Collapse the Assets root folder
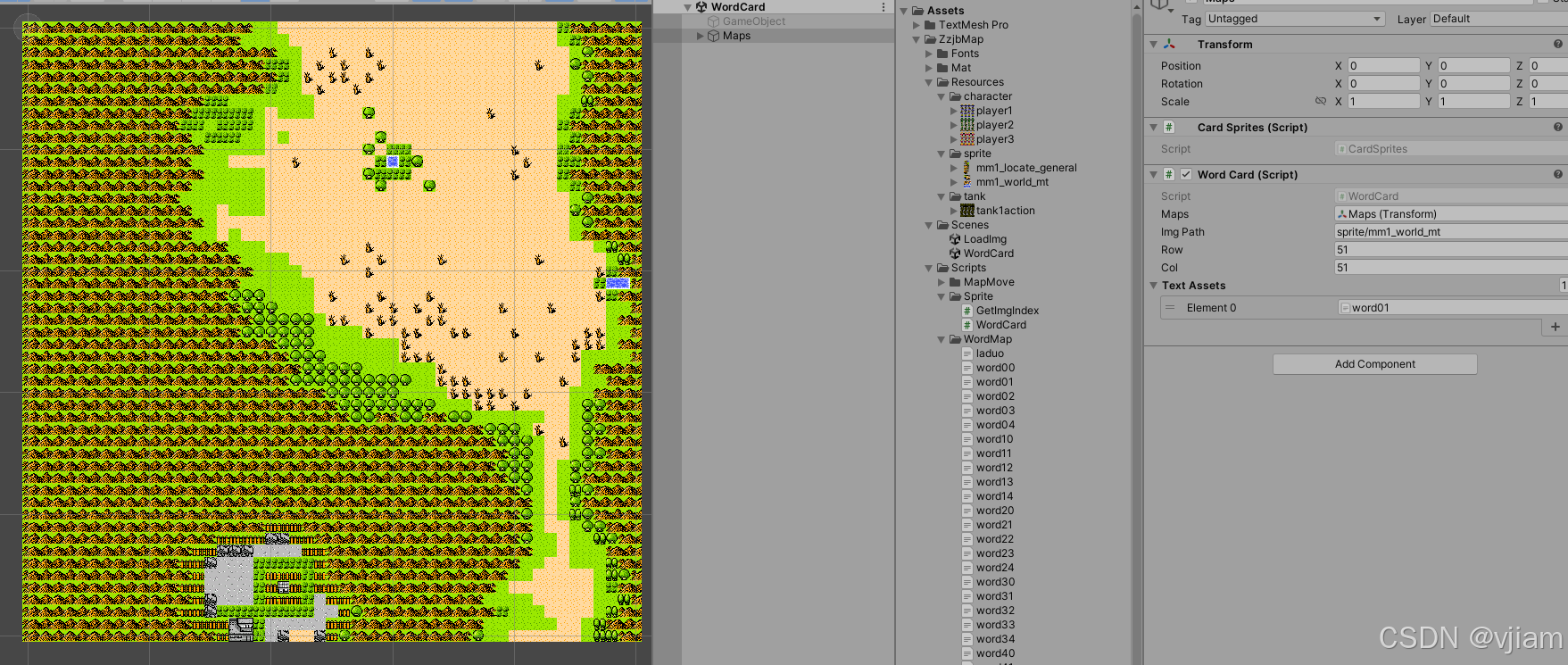The width and height of the screenshot is (1568, 665). pyautogui.click(x=904, y=11)
